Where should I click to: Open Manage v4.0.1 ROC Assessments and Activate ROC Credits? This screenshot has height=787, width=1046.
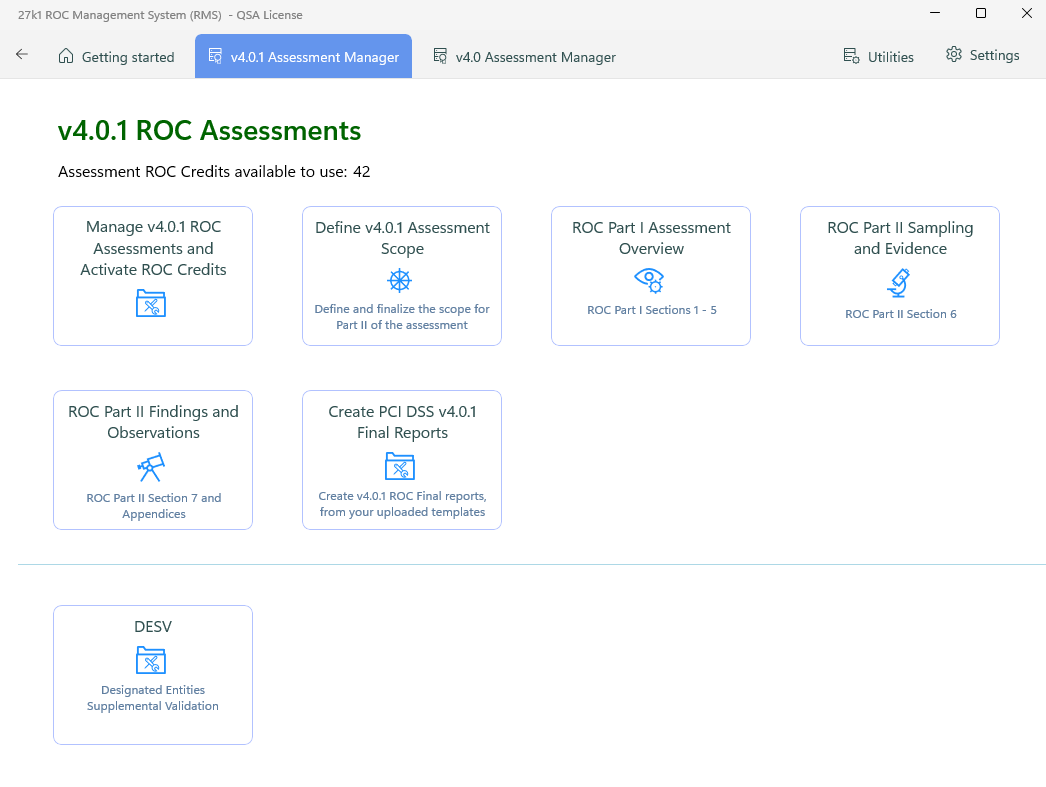pyautogui.click(x=153, y=248)
